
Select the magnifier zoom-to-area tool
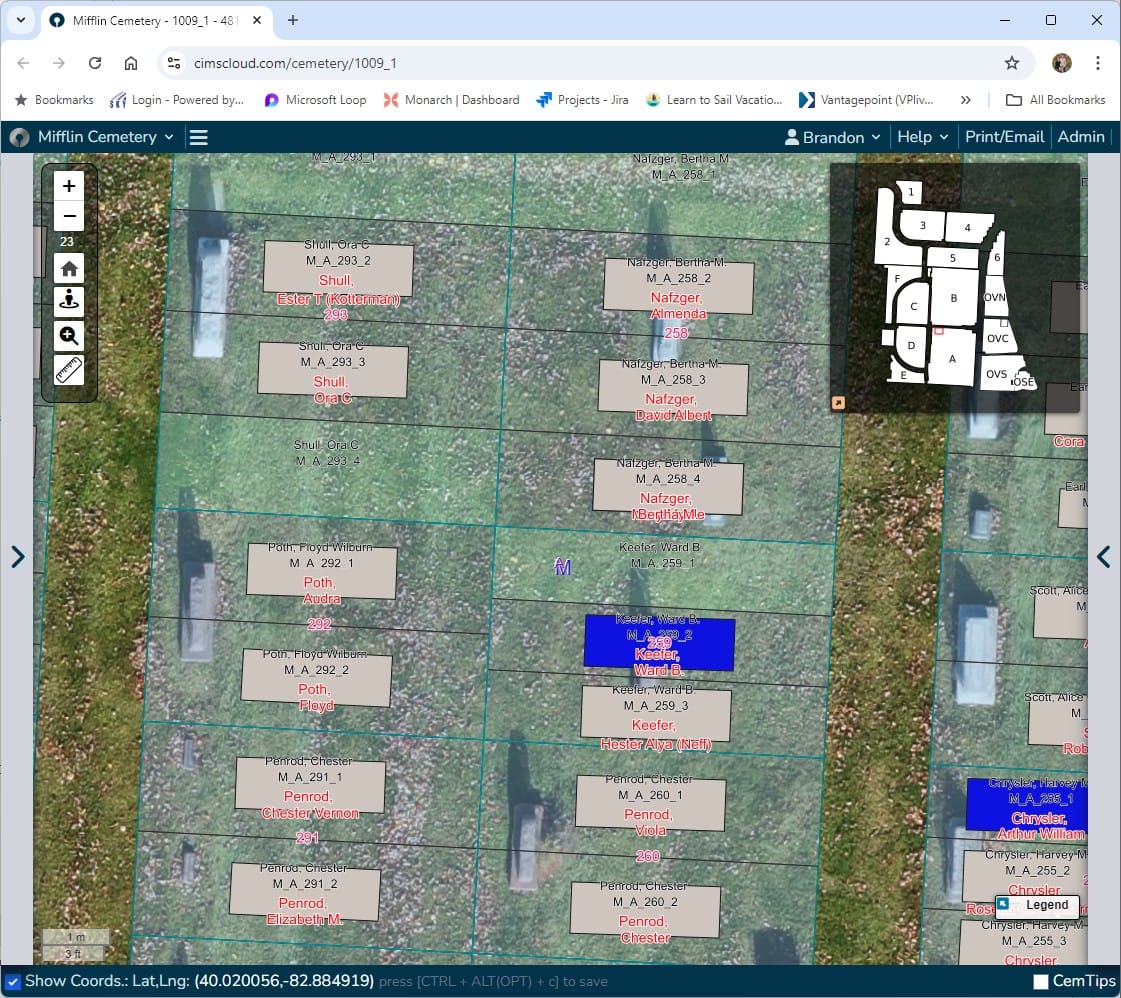coord(69,336)
